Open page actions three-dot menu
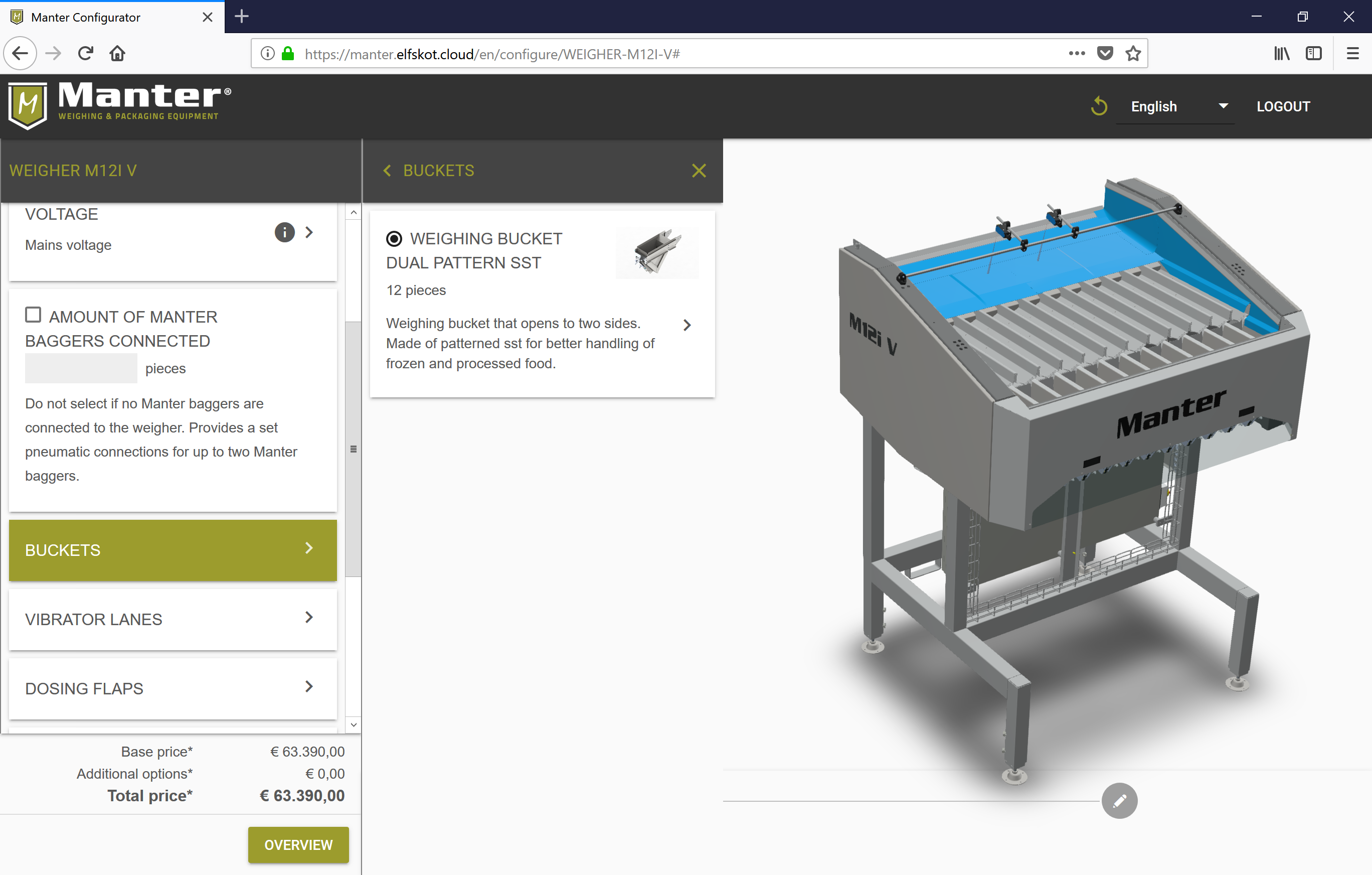Screen dimensions: 1372x875 pyautogui.click(x=1076, y=54)
